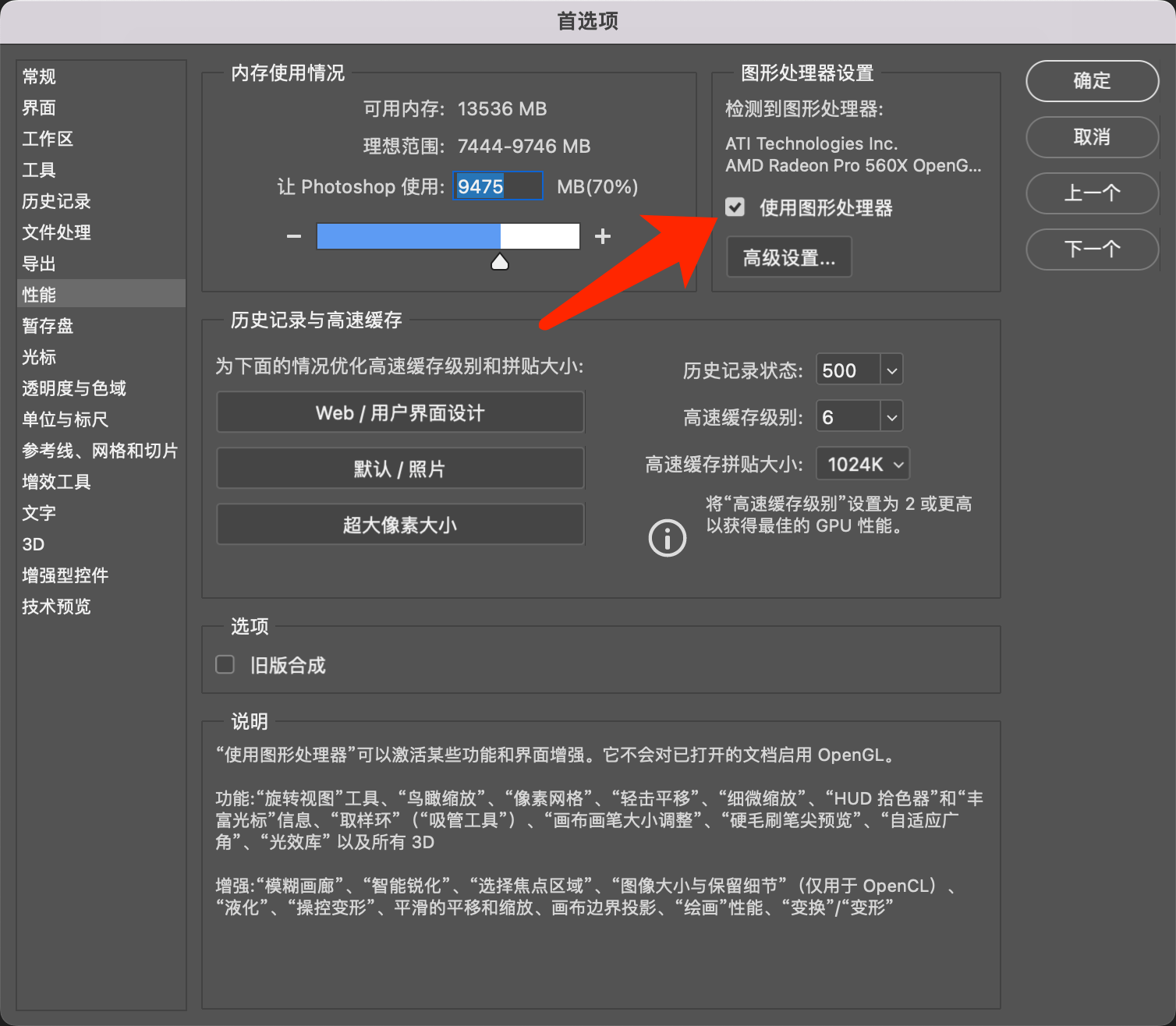Image resolution: width=1176 pixels, height=1026 pixels.
Task: Apply Web / 用户界面设计 cache preset
Action: [400, 412]
